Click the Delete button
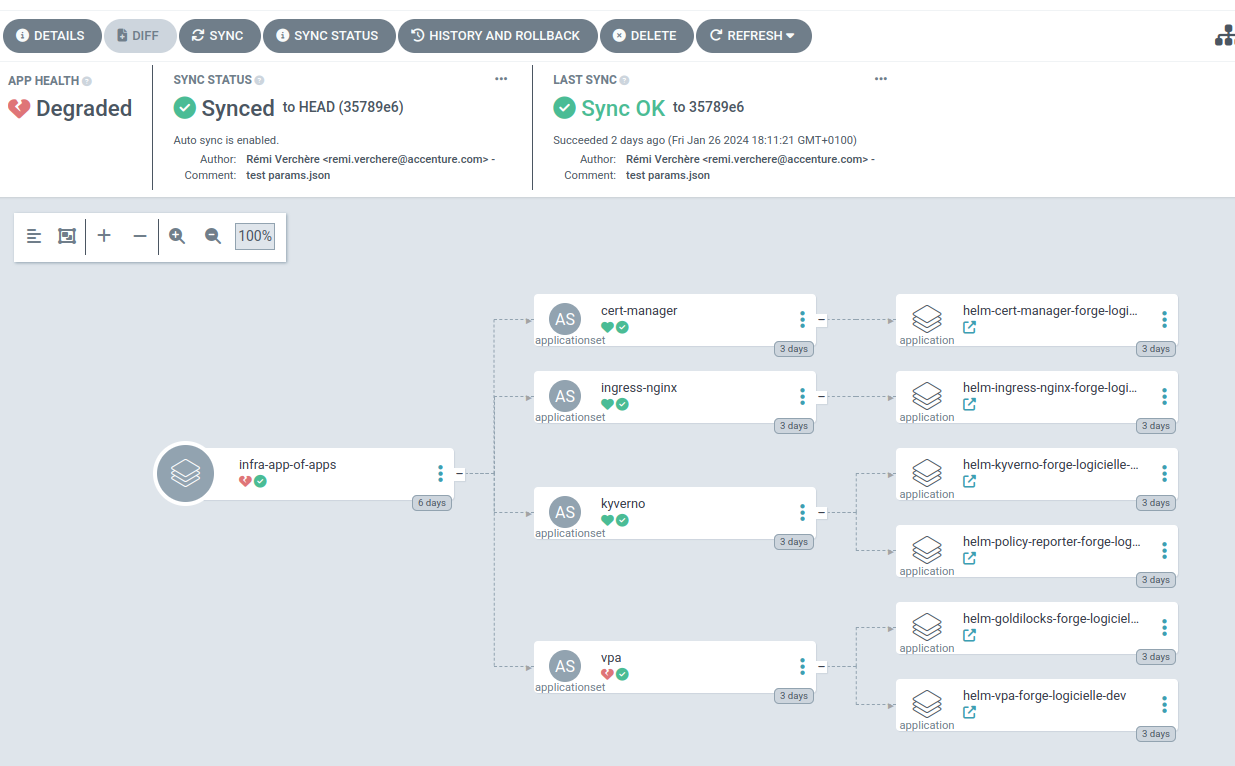 click(645, 36)
